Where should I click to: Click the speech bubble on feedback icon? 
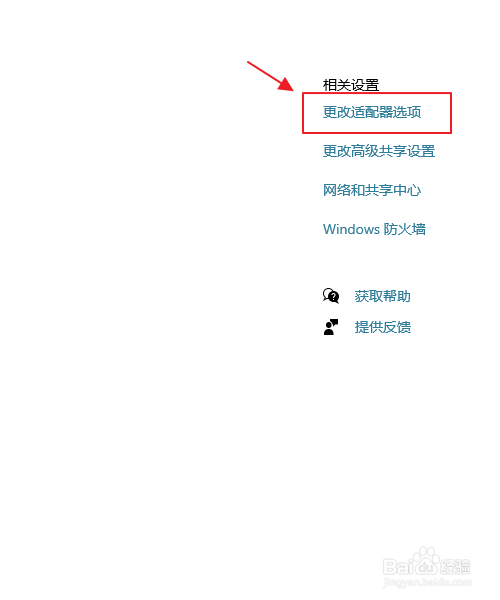(335, 322)
